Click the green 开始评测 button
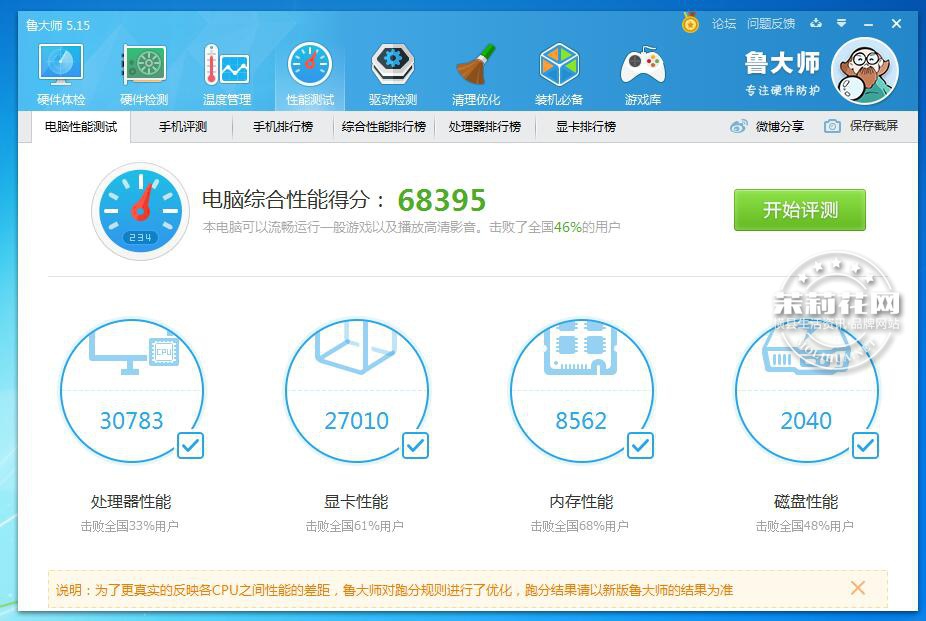The image size is (926, 621). pyautogui.click(x=800, y=210)
